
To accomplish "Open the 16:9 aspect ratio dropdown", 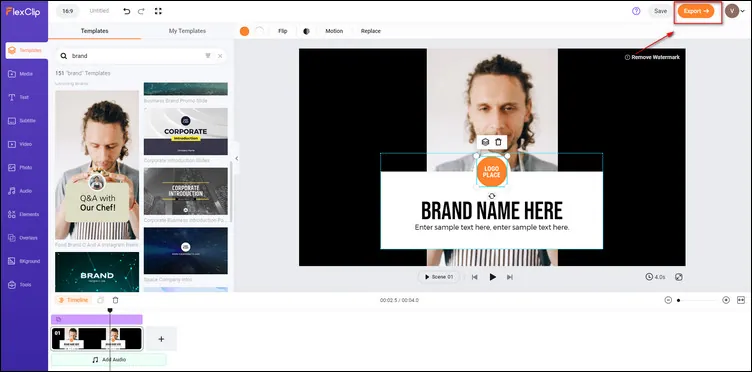I will point(68,11).
